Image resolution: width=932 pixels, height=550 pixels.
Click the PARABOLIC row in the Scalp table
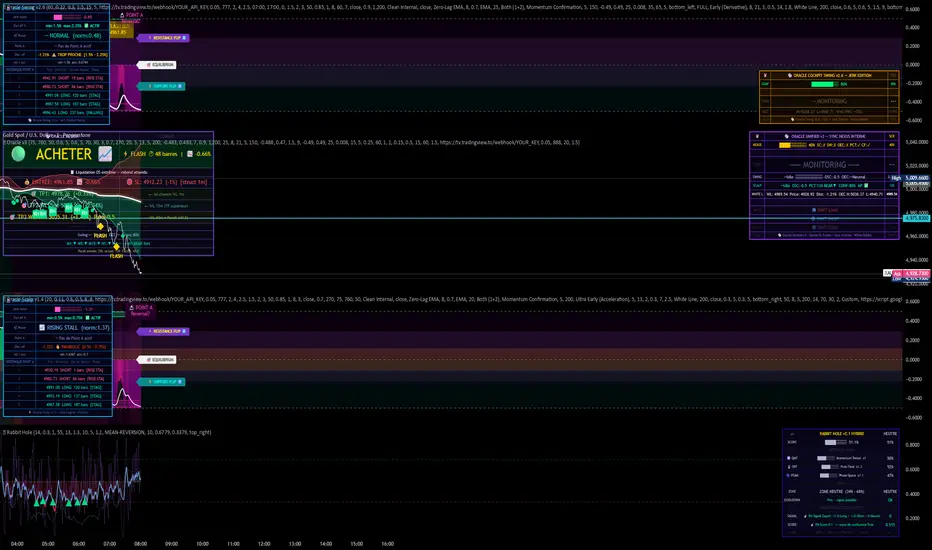[74, 347]
